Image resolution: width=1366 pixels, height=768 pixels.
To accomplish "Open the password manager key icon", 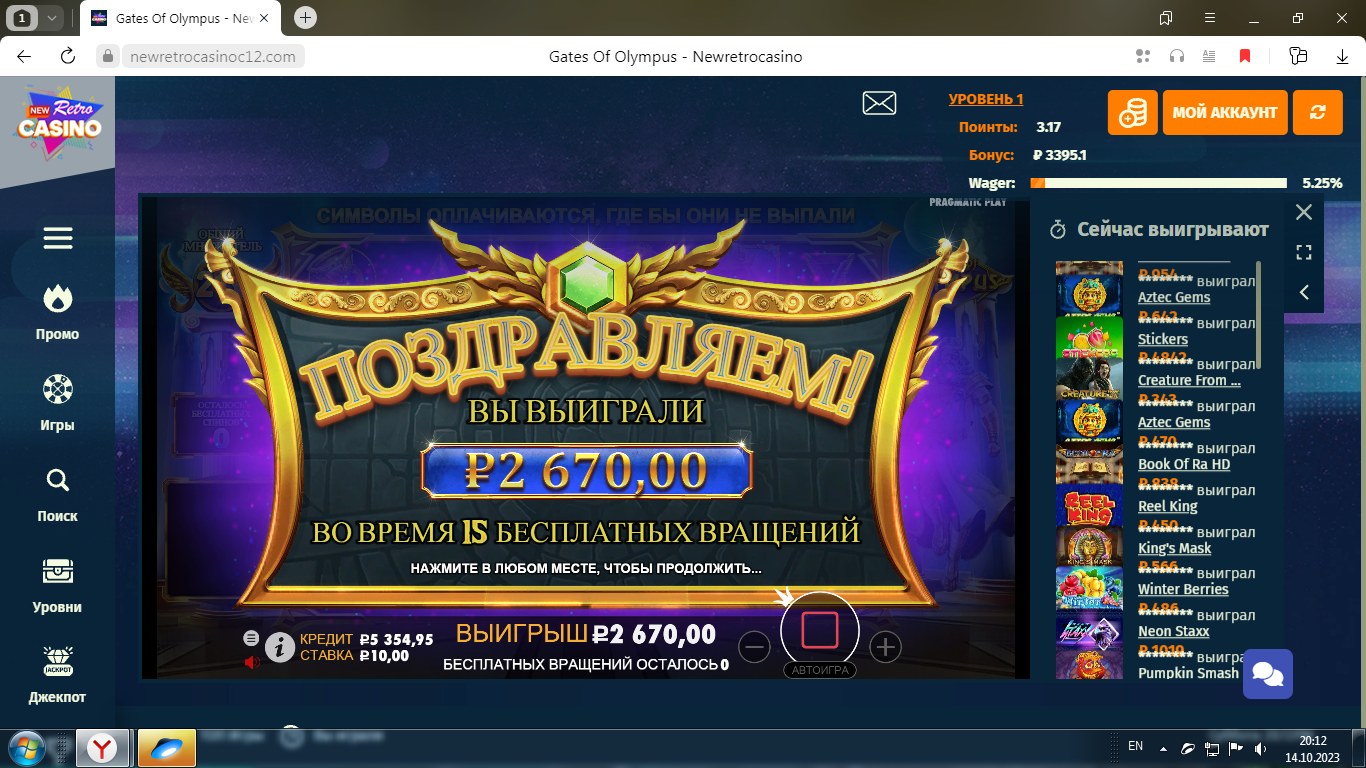I will (x=1298, y=56).
